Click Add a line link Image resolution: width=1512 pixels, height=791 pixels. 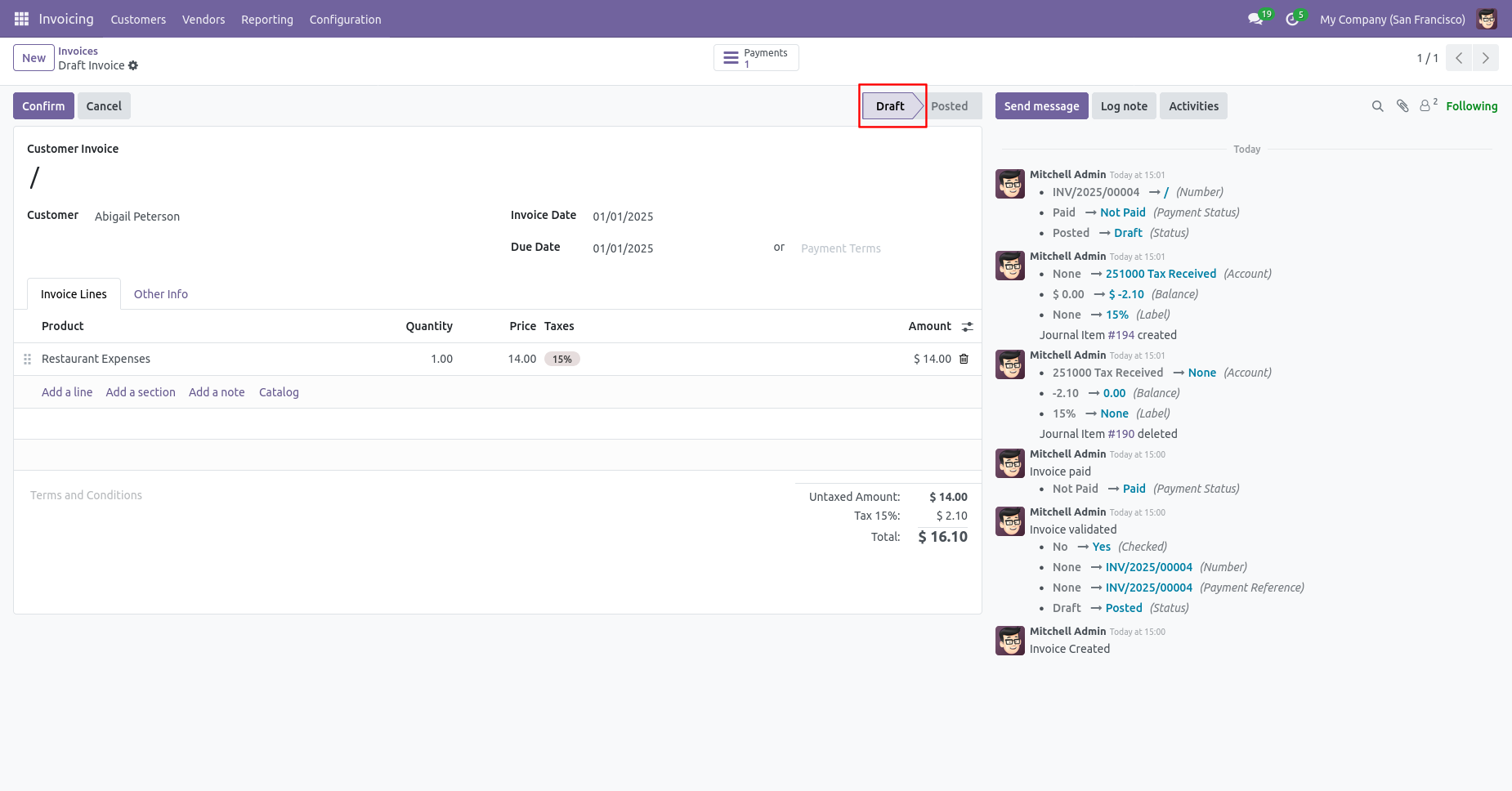(x=67, y=392)
